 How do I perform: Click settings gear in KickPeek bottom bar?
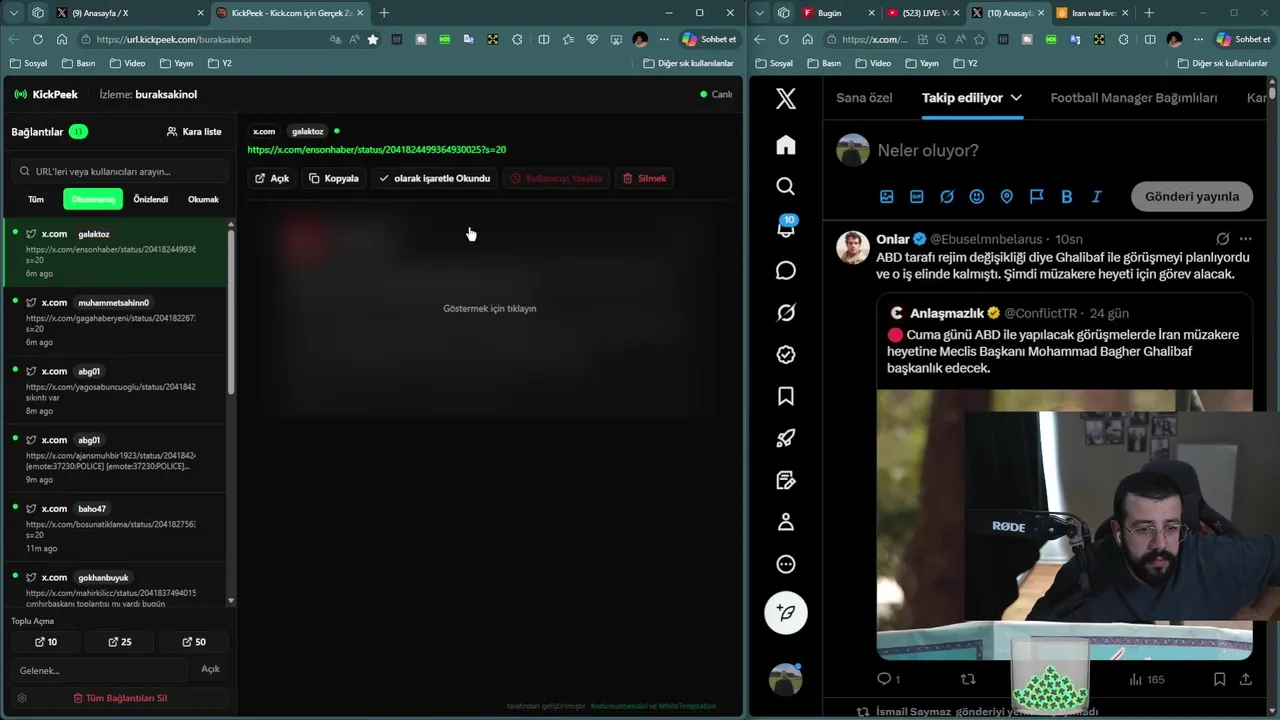click(x=22, y=698)
